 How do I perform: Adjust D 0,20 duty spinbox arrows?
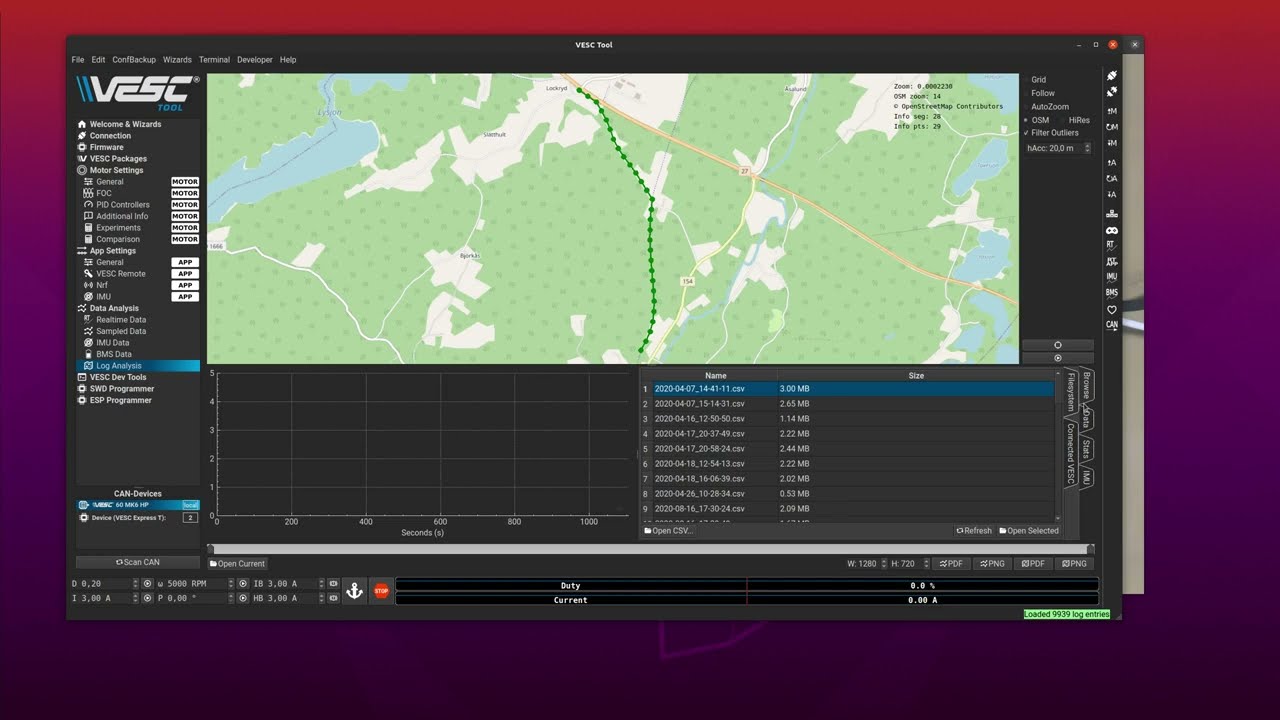point(135,583)
